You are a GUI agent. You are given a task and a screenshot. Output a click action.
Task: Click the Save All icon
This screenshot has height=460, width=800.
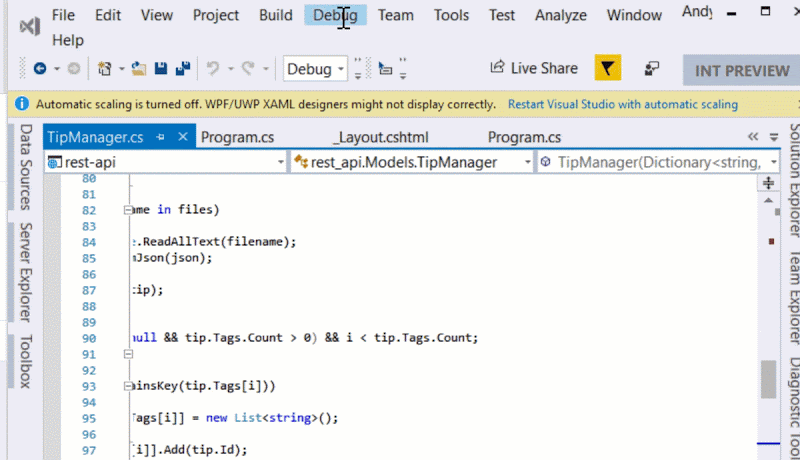(x=183, y=68)
